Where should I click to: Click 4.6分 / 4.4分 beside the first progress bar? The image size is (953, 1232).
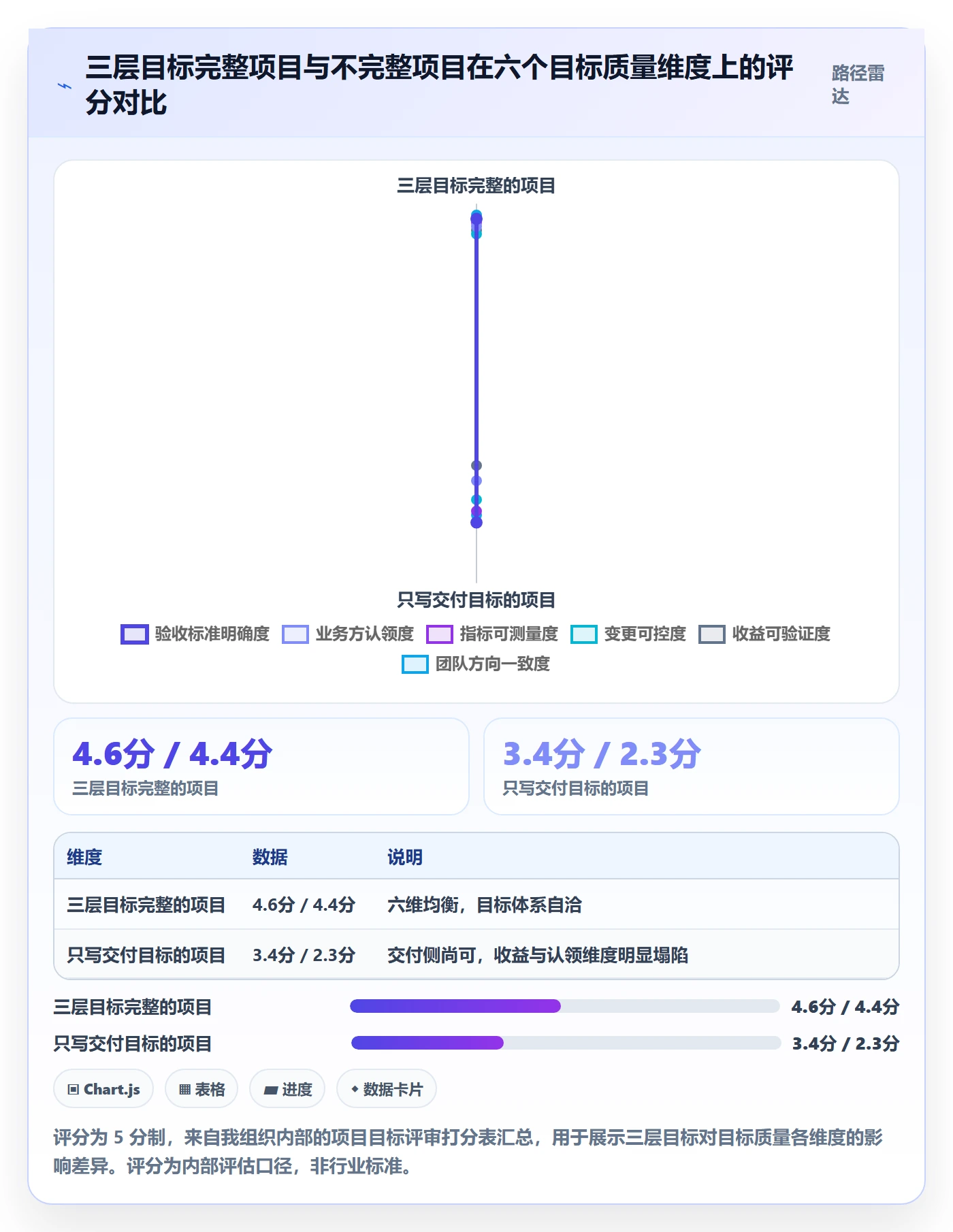pos(845,1007)
